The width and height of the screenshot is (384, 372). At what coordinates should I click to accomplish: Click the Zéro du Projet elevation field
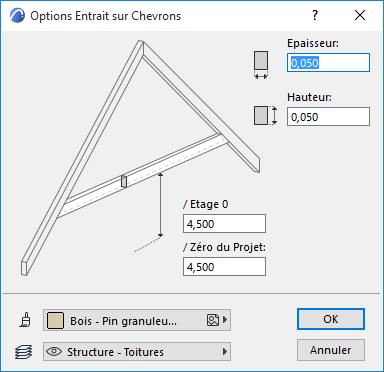tap(224, 267)
